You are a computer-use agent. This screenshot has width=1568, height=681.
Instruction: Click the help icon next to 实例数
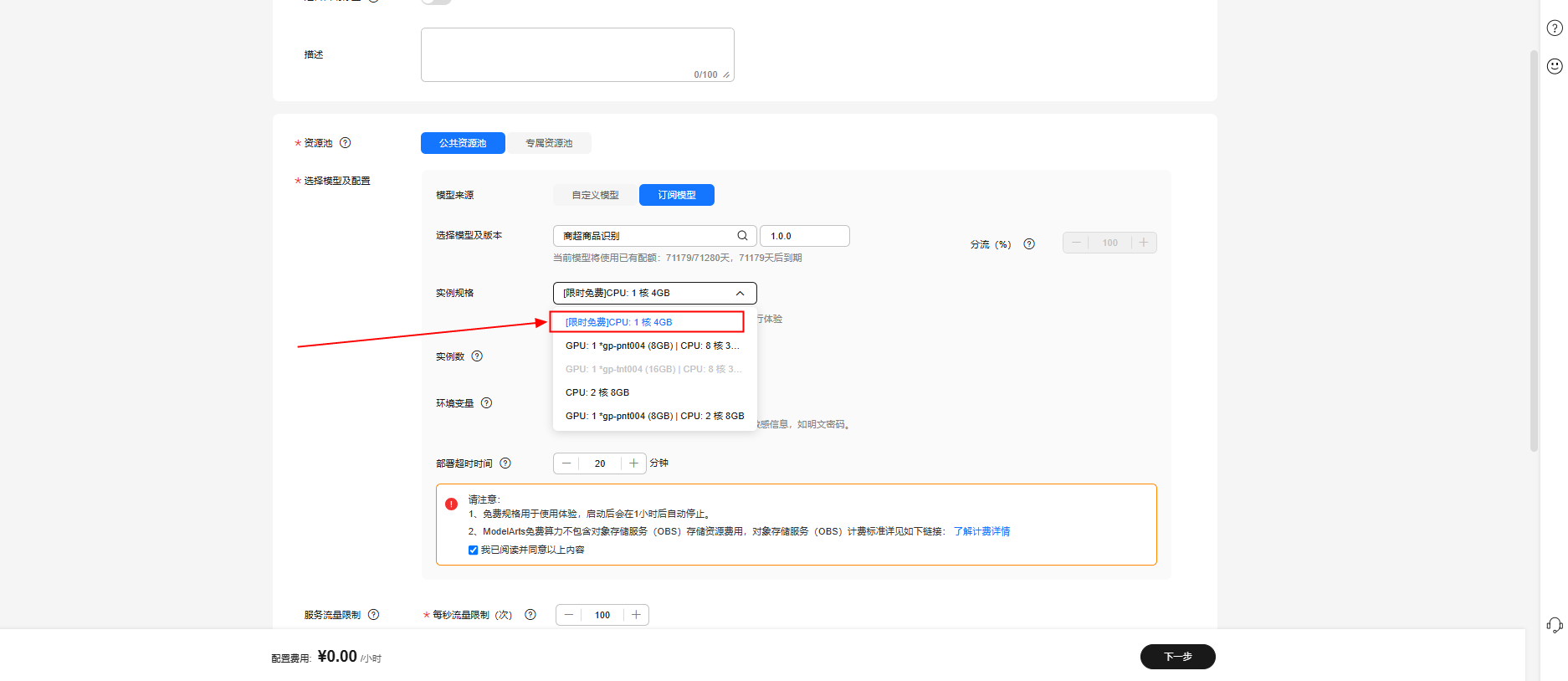[x=477, y=356]
